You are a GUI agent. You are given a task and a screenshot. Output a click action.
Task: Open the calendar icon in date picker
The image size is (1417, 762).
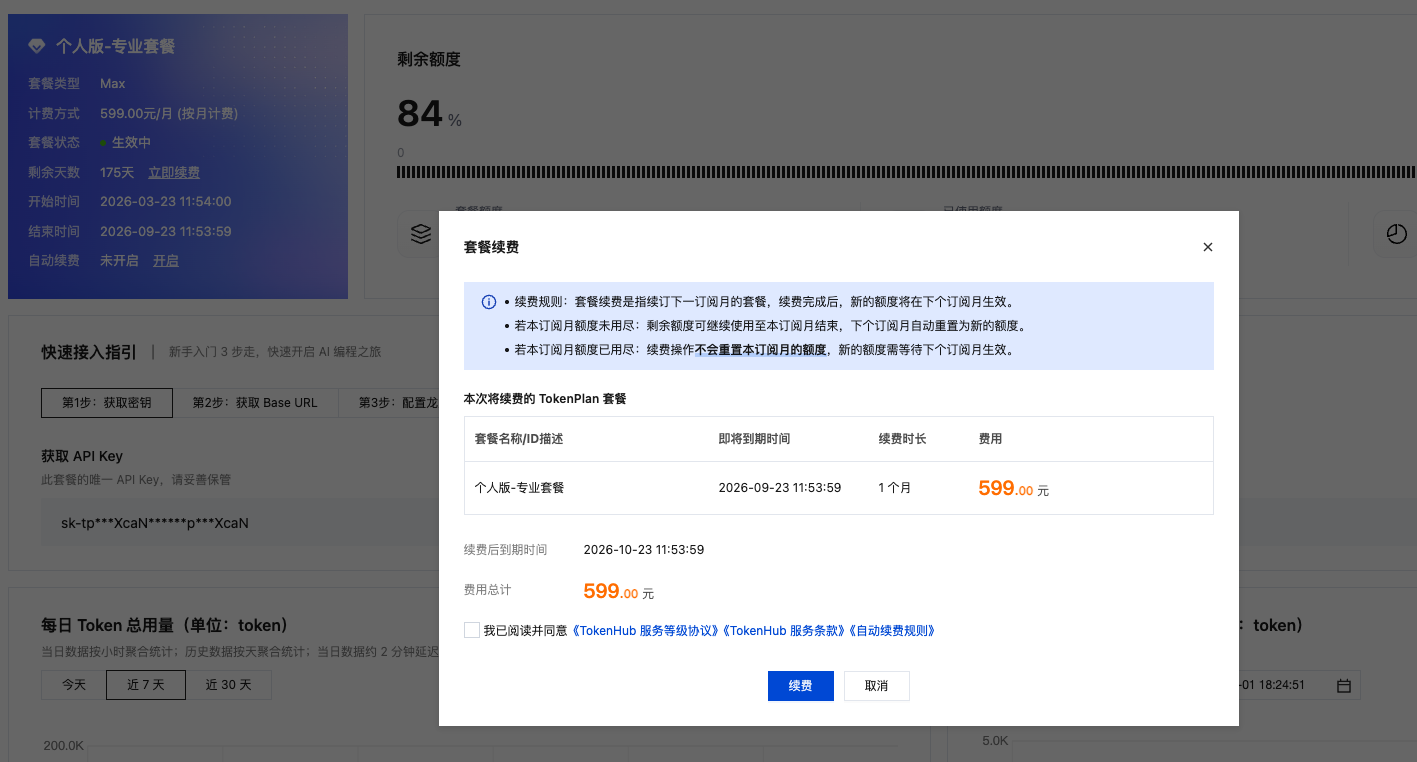pos(1344,686)
